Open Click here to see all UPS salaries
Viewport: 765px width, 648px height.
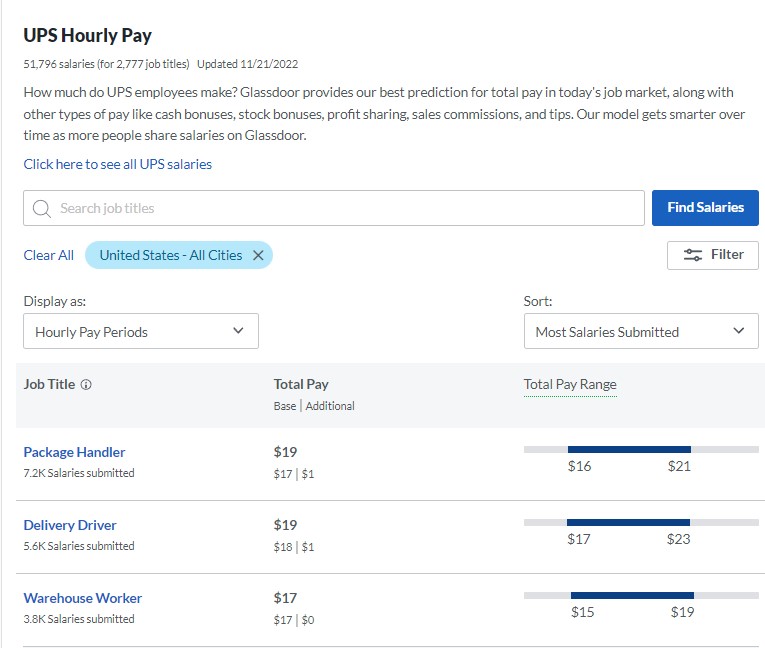118,164
